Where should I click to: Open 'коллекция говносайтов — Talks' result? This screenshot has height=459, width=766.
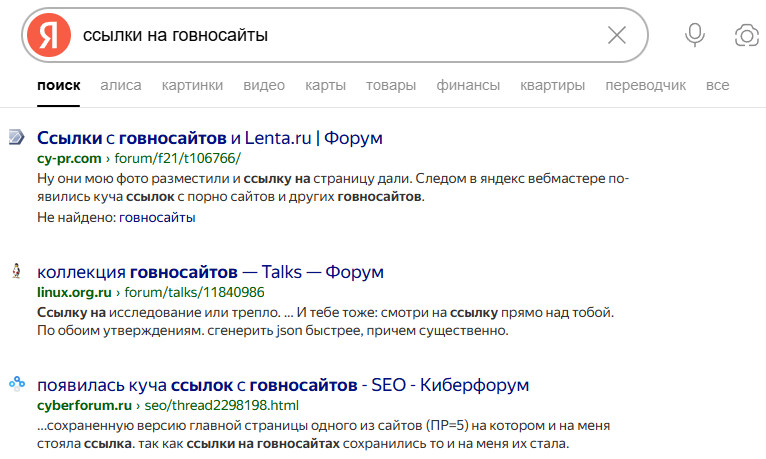click(x=209, y=272)
